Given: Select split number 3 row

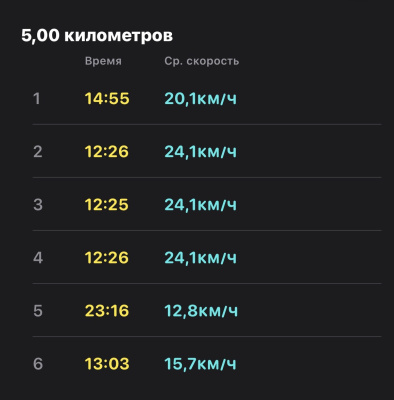Looking at the screenshot, I should pos(207,204).
